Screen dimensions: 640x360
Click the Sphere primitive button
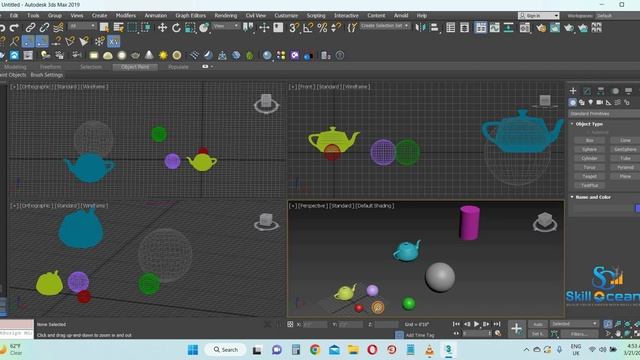pos(589,149)
